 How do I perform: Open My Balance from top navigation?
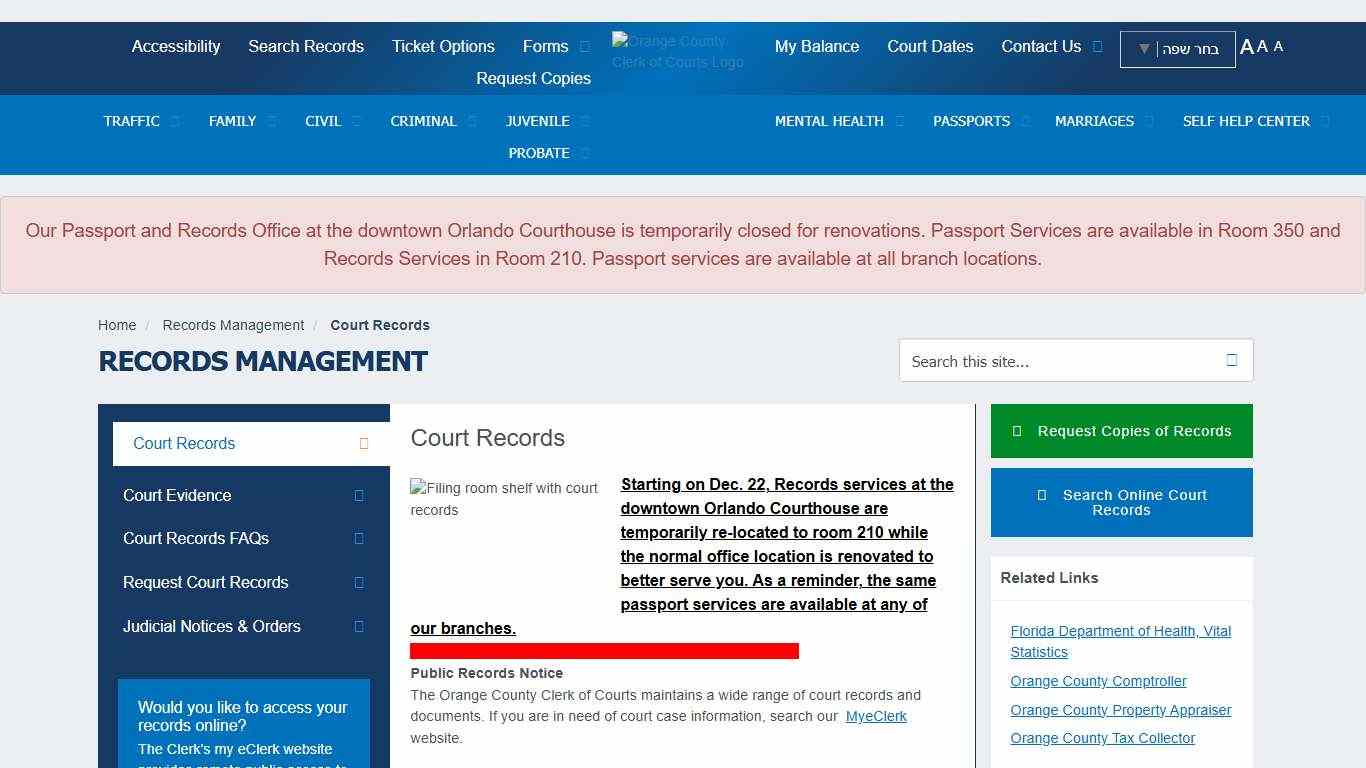[816, 47]
